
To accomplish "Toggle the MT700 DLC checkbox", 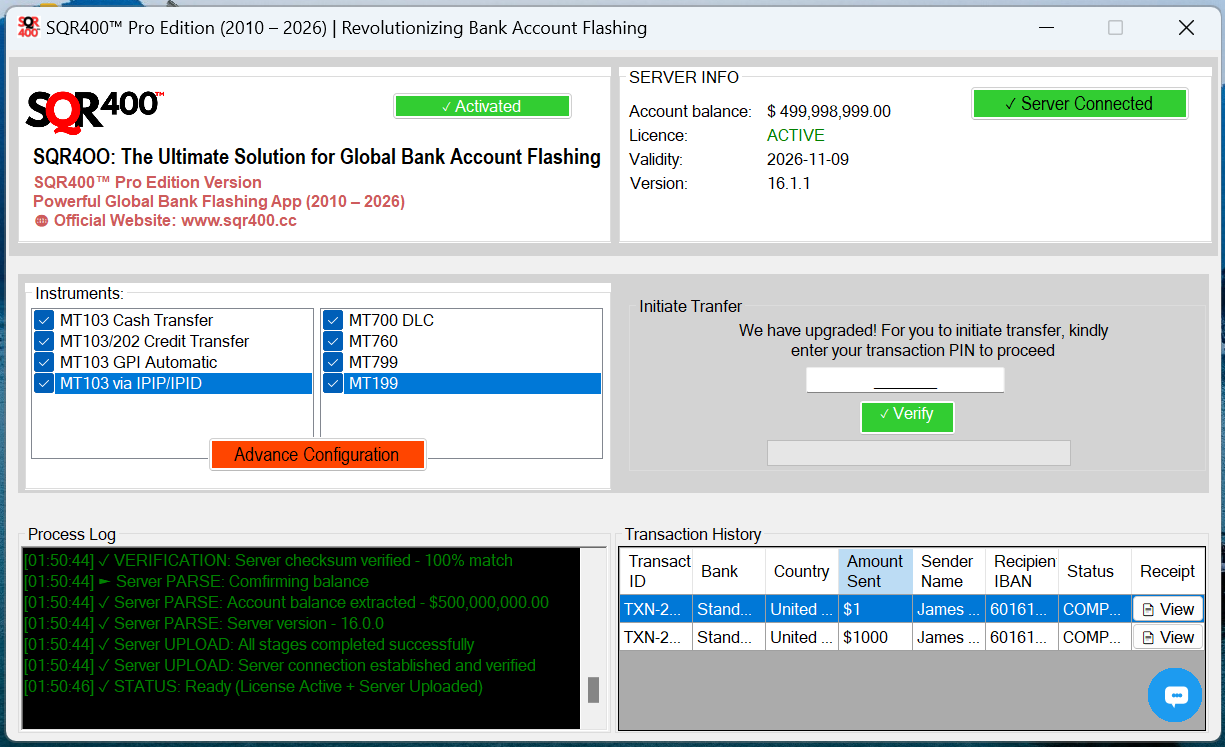I will coord(333,320).
